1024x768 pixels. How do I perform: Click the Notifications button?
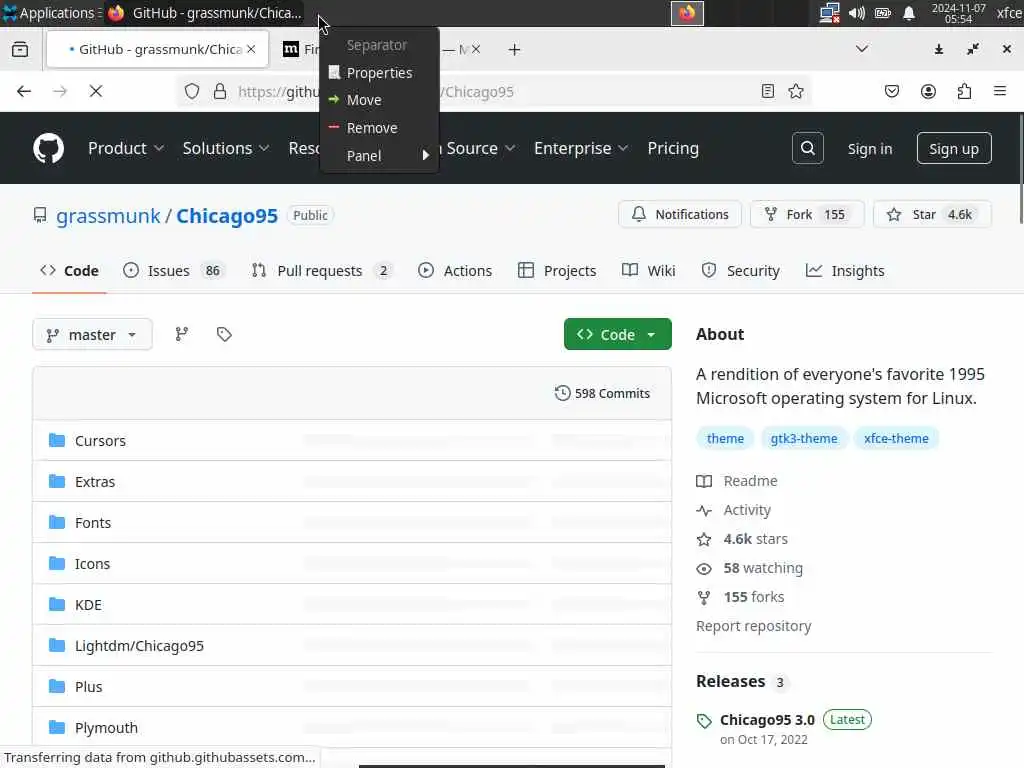(x=680, y=214)
